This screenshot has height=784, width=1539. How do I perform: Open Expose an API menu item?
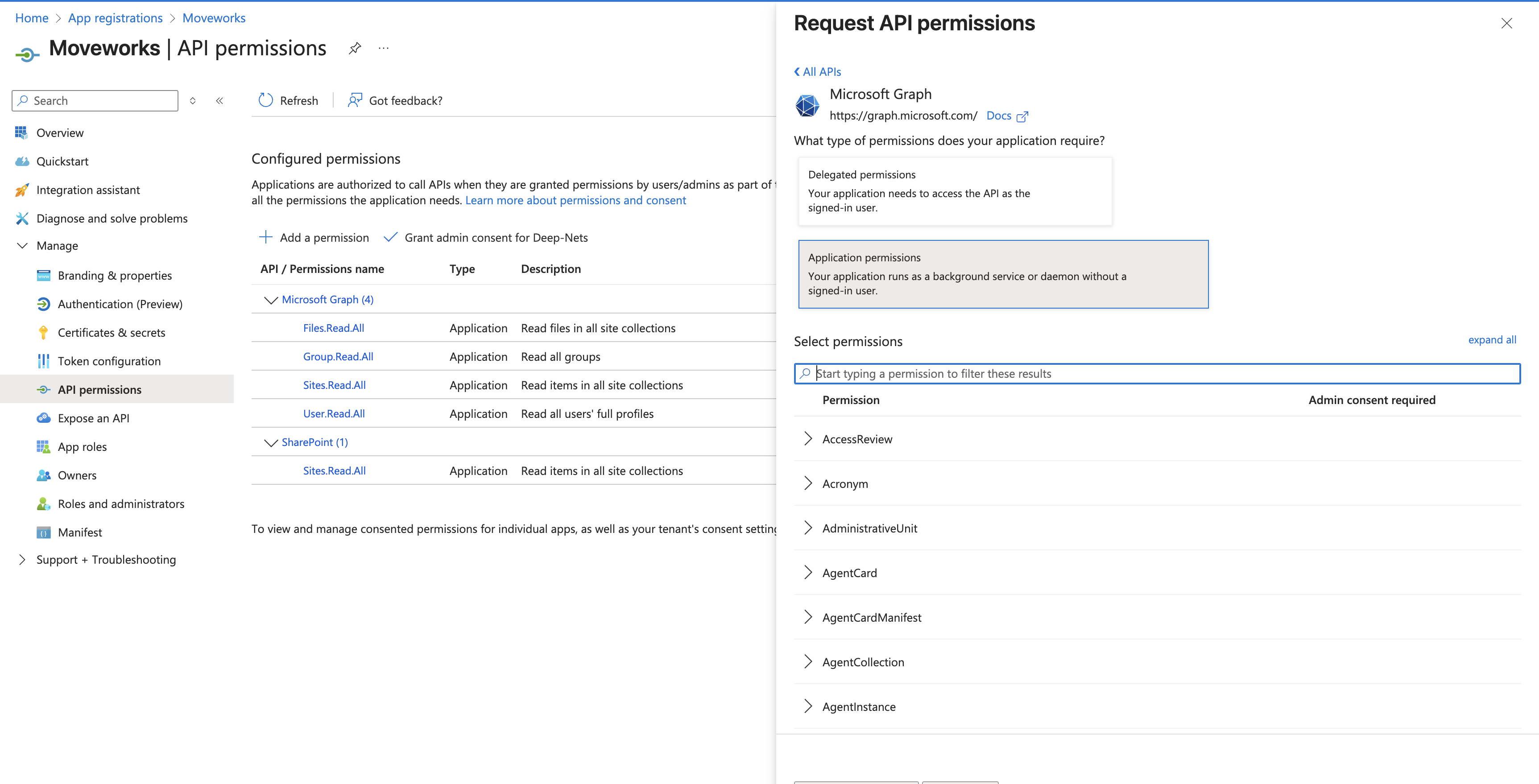[93, 418]
